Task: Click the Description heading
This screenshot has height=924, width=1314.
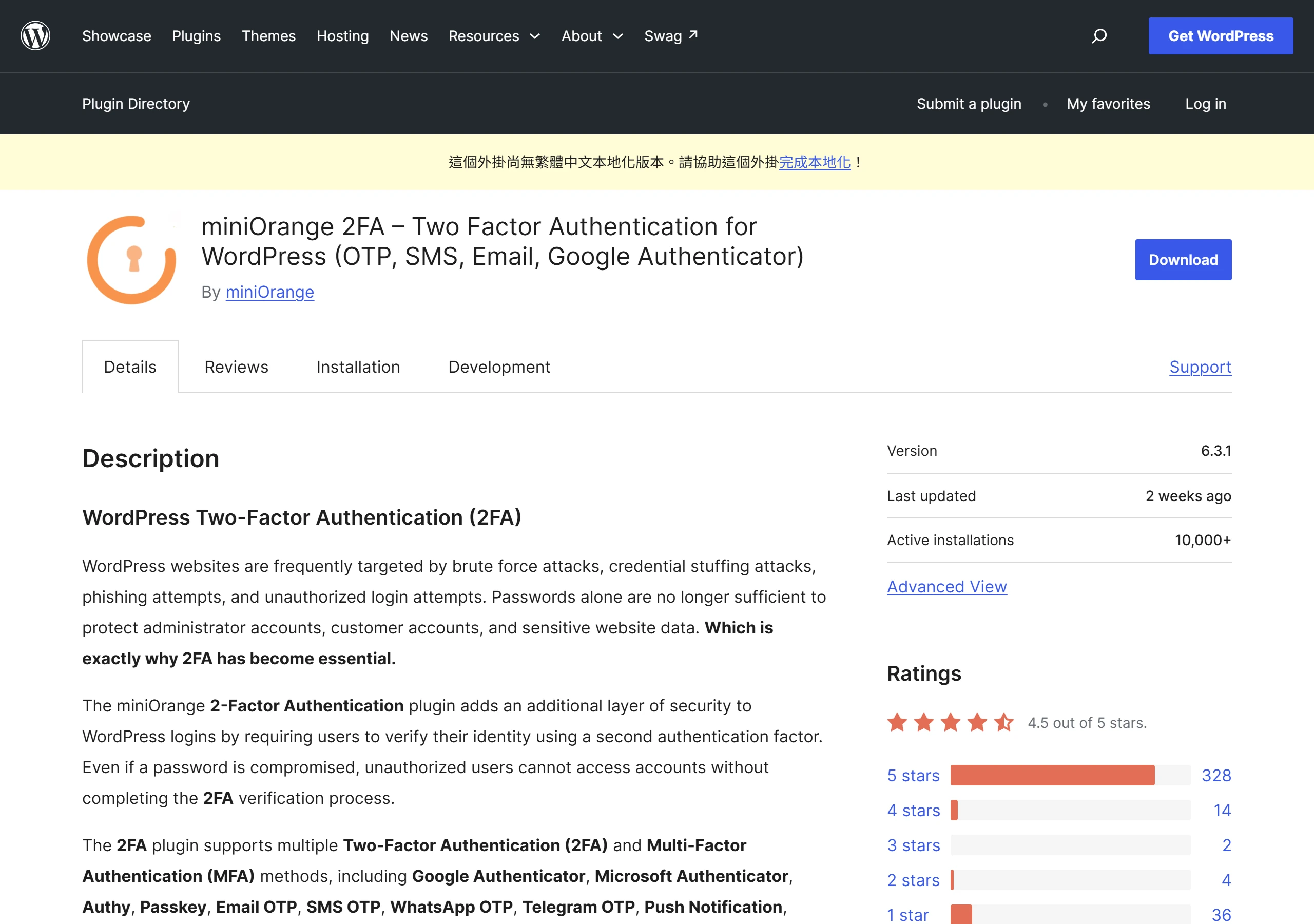Action: (x=150, y=458)
